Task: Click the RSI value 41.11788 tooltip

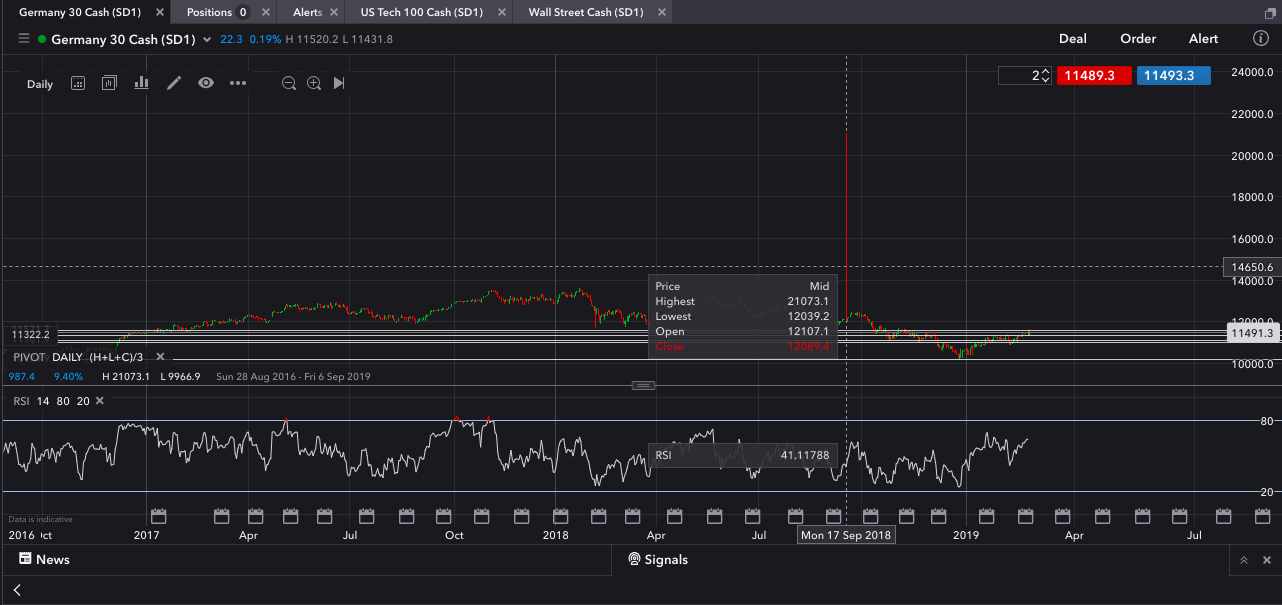Action: point(742,455)
